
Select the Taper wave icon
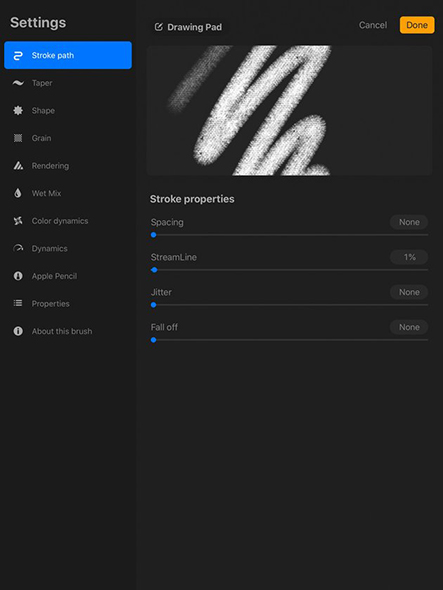click(18, 83)
